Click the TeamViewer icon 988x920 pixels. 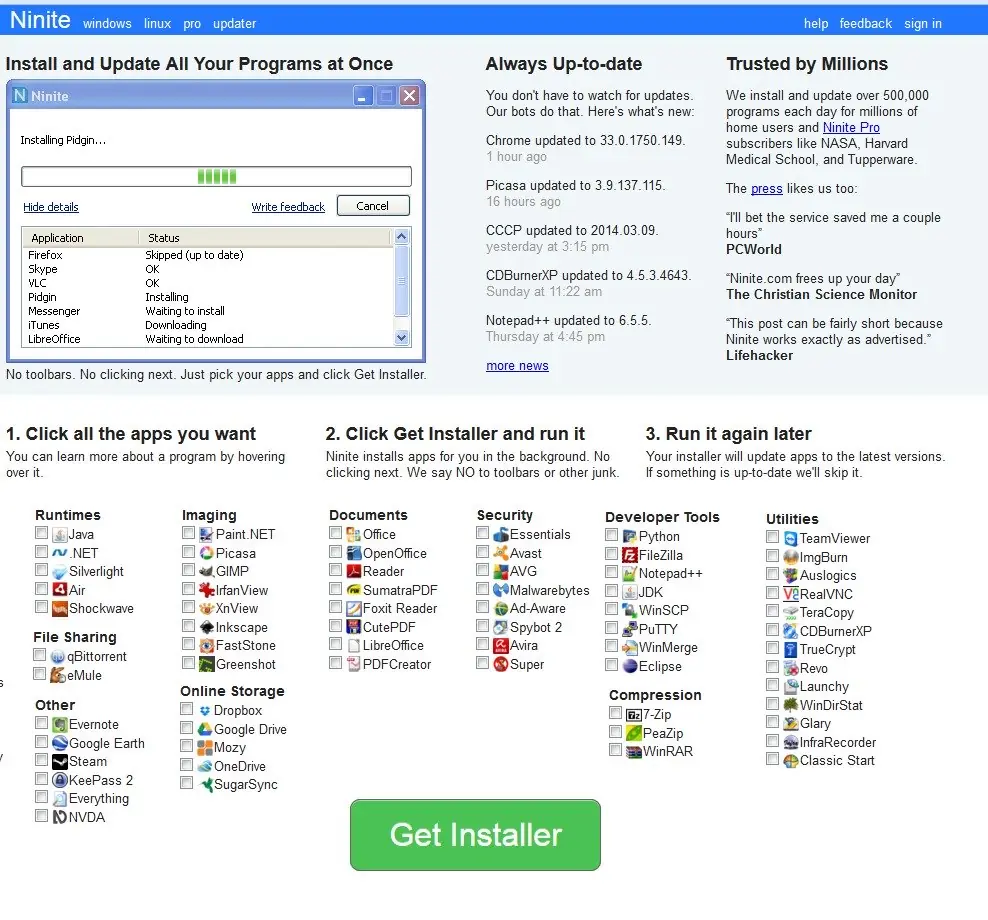tap(791, 538)
